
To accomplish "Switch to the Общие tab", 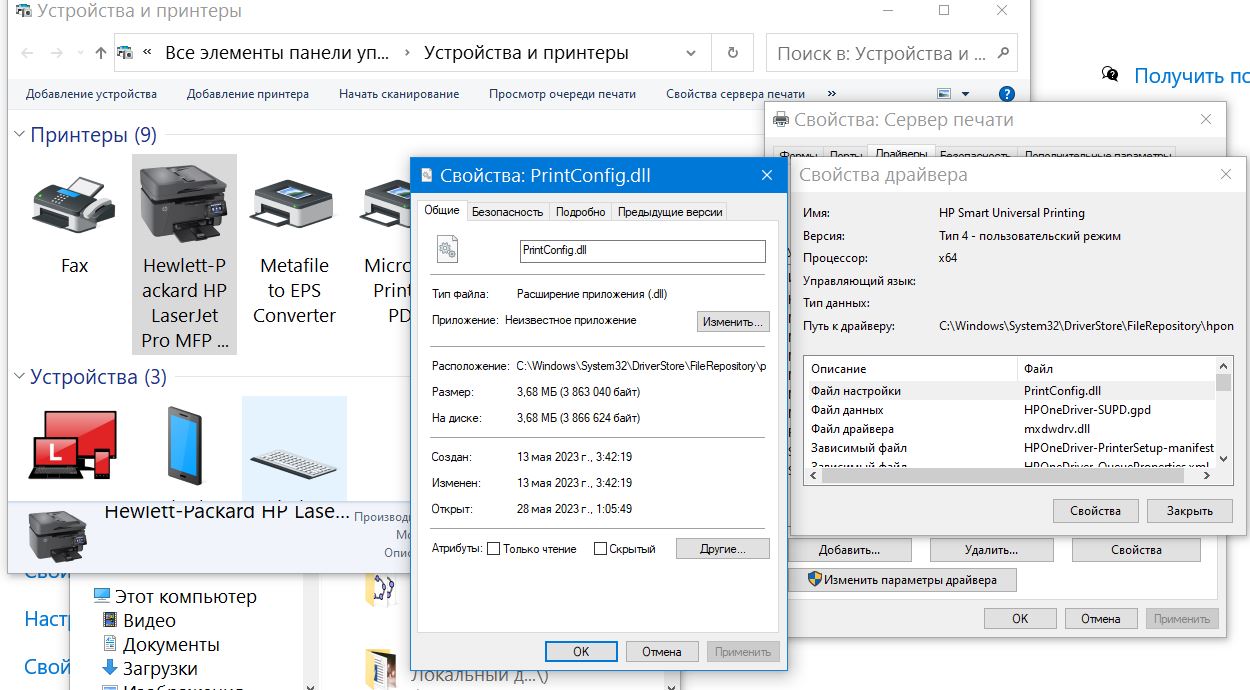I will pos(441,210).
